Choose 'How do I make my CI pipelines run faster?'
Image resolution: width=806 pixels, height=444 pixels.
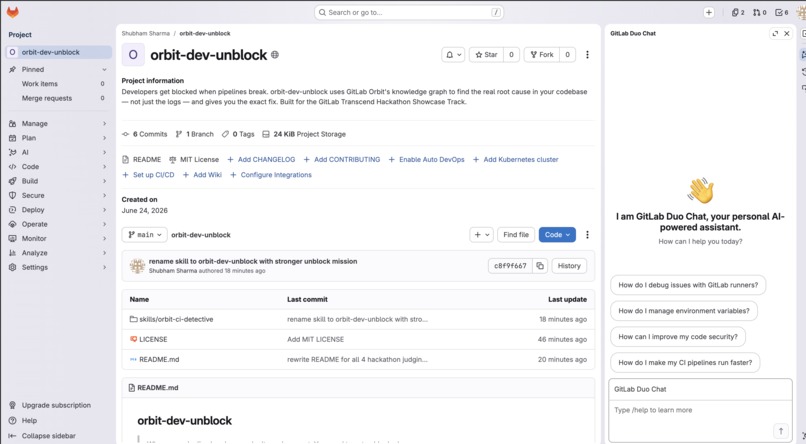coord(685,362)
